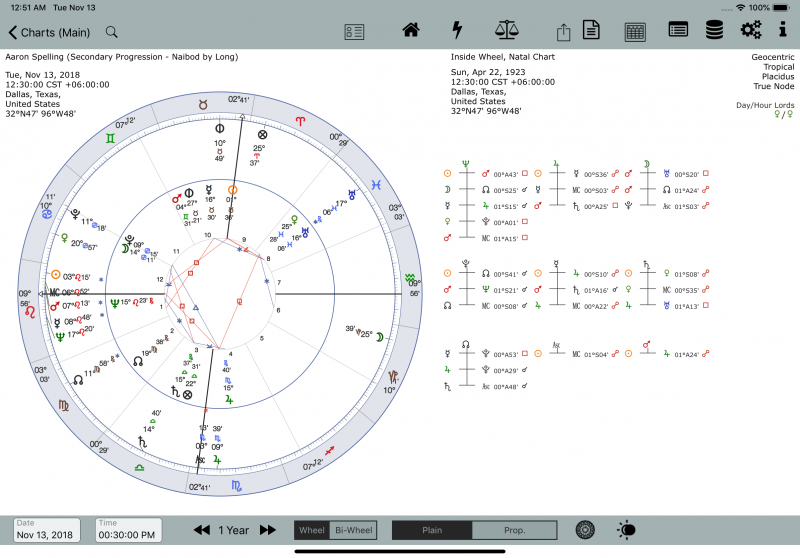Tap the share/export icon
Image resolution: width=800 pixels, height=558 pixels.
(563, 32)
